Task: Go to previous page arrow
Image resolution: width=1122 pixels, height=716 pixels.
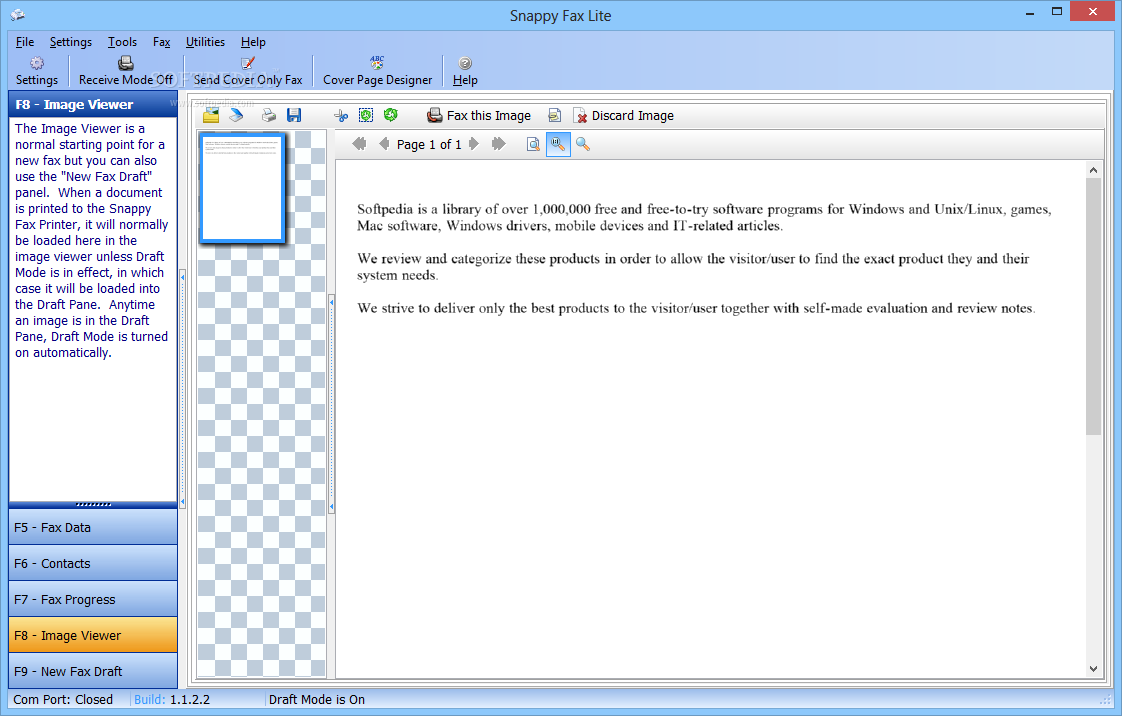Action: click(384, 144)
